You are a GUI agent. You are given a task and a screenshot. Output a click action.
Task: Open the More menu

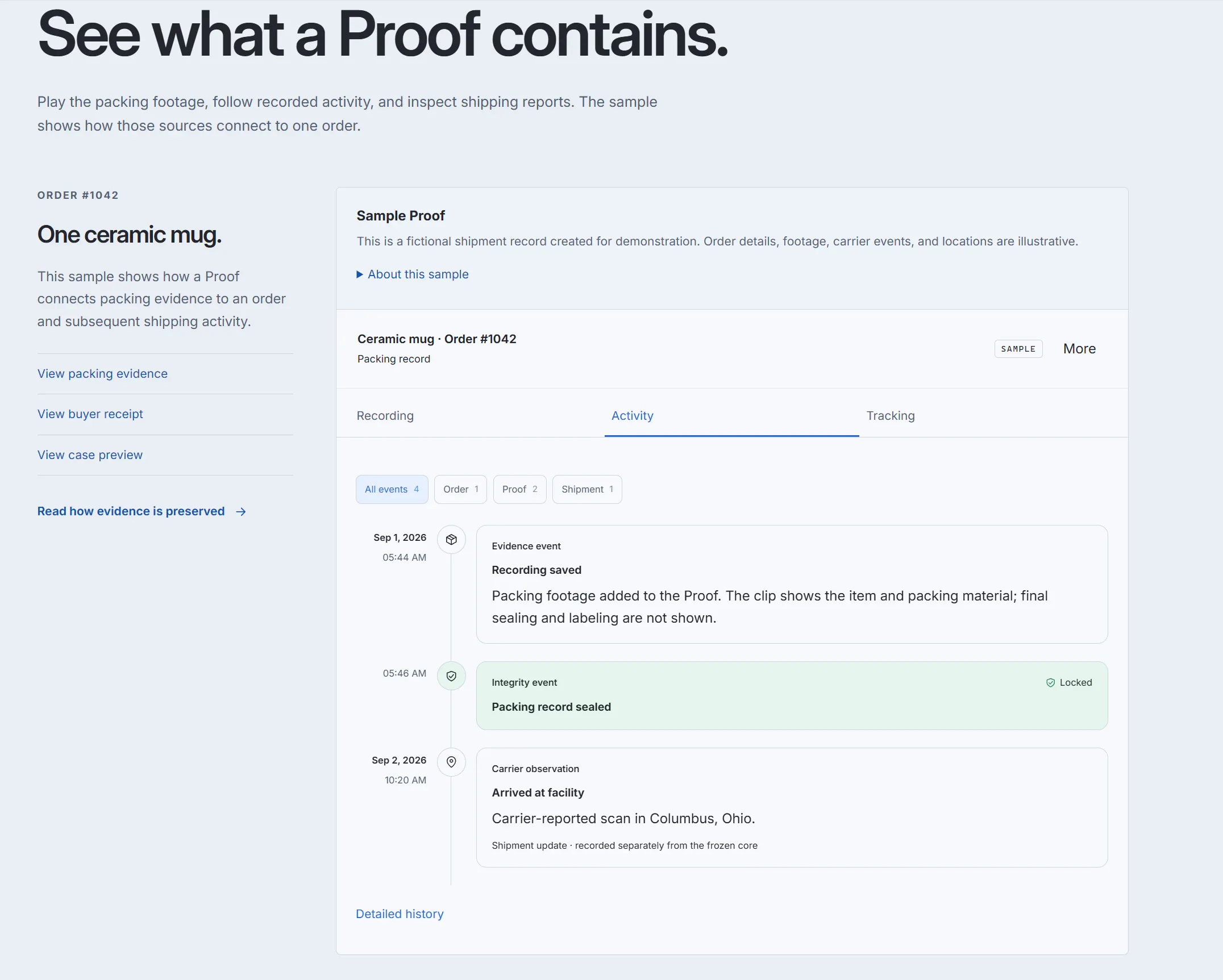[x=1079, y=349]
